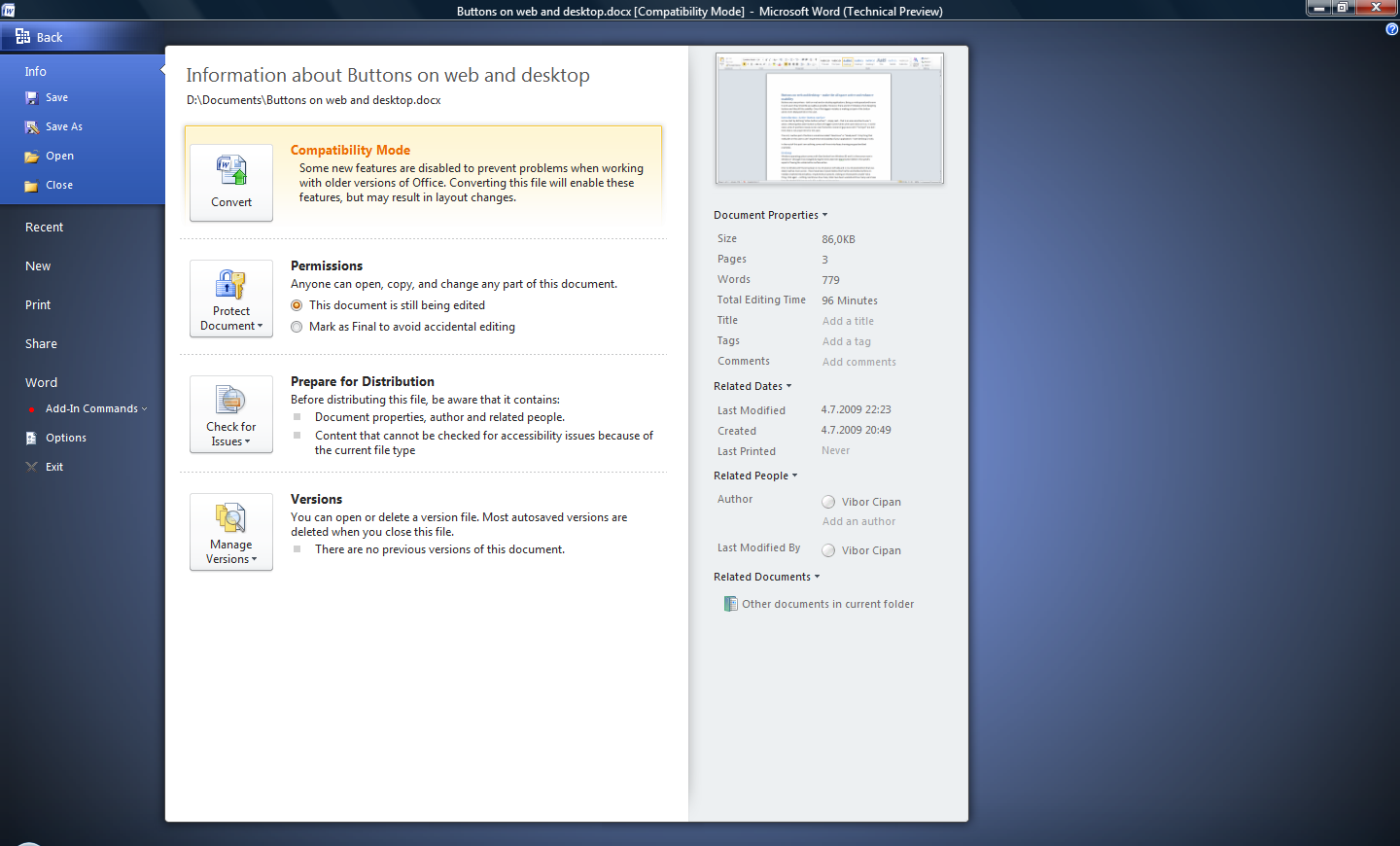Click the Convert document icon
The width and height of the screenshot is (1400, 846).
pyautogui.click(x=231, y=171)
